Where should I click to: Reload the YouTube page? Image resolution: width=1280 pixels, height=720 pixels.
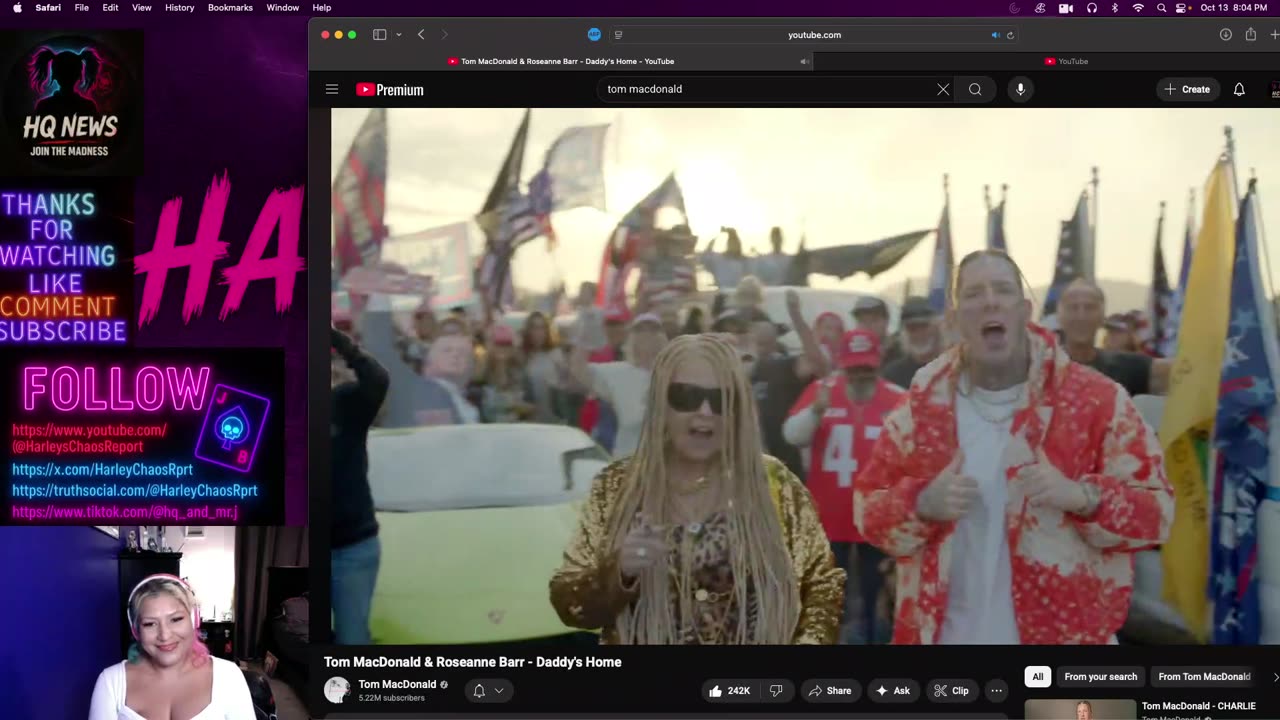[1010, 35]
